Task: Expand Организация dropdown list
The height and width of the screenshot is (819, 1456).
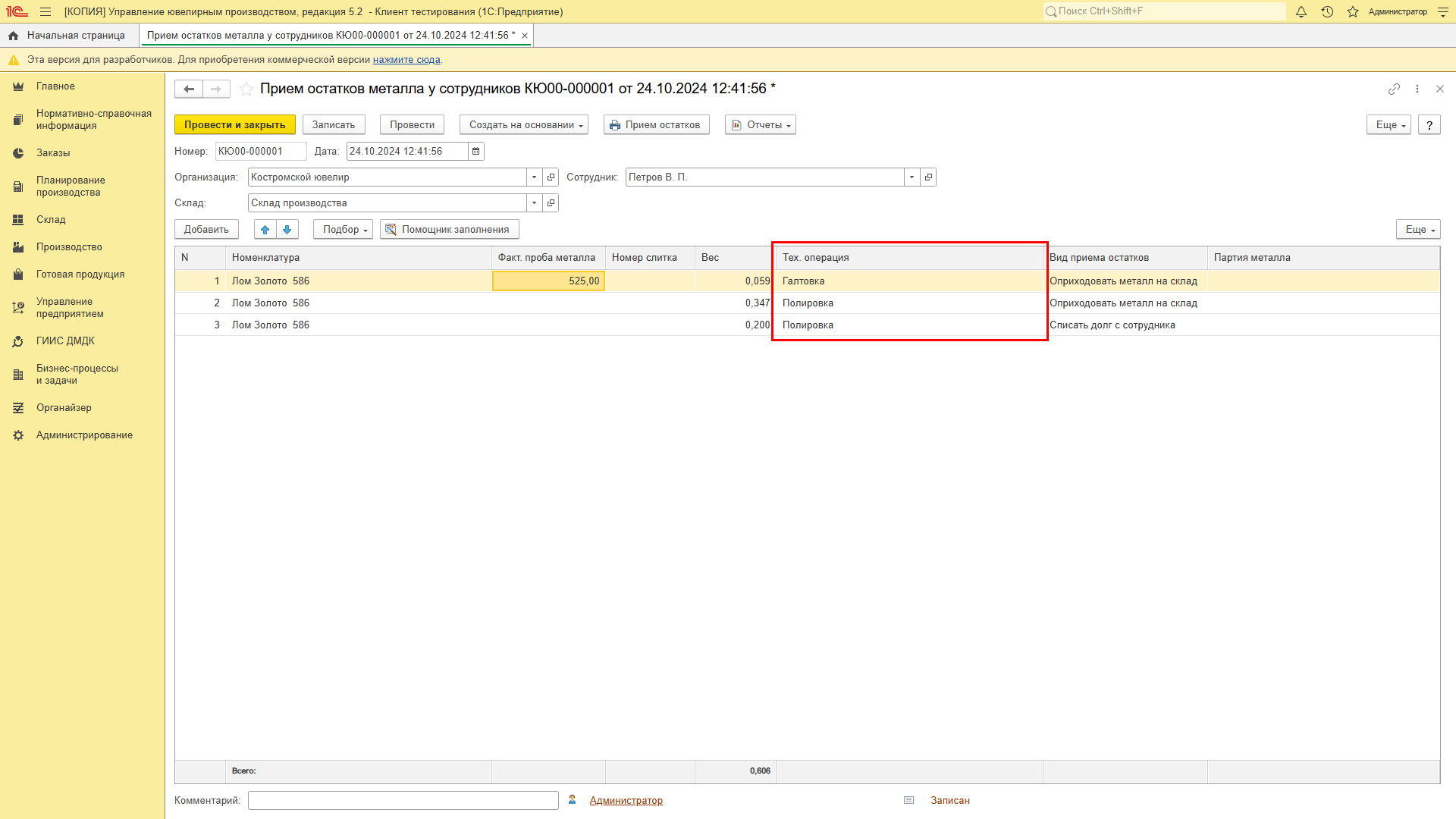Action: (535, 177)
